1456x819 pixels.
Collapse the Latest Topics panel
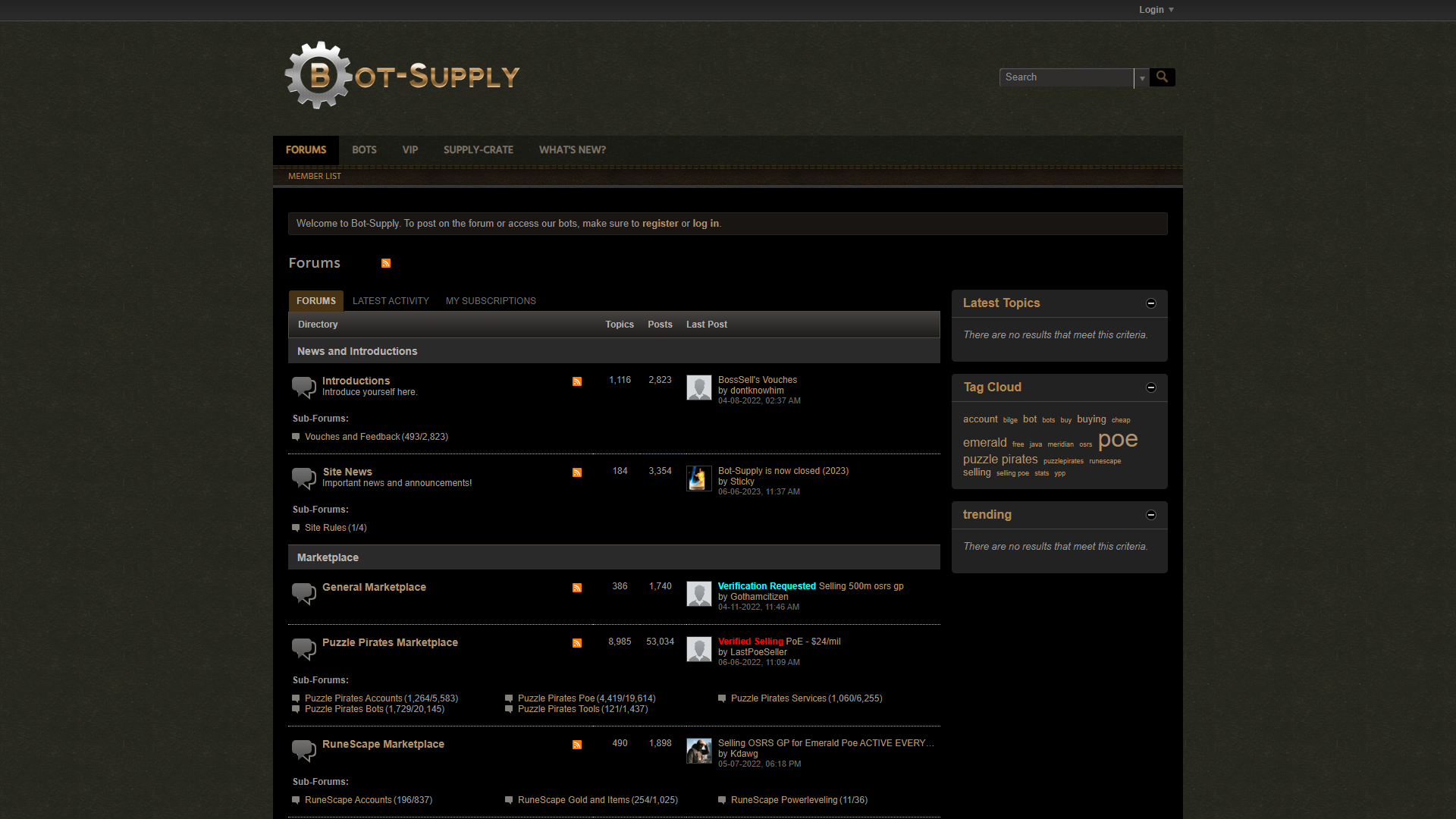click(x=1150, y=303)
